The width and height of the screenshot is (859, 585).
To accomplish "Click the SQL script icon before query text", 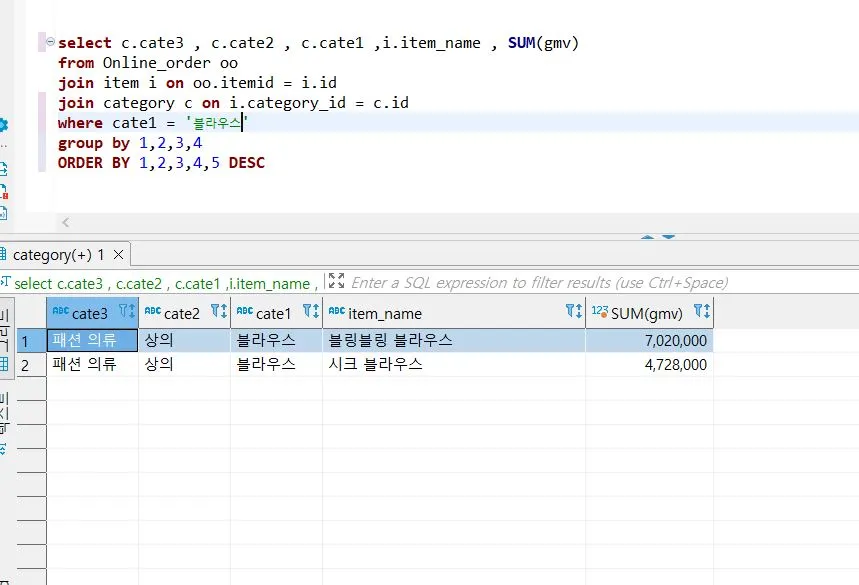I will pyautogui.click(x=5, y=282).
